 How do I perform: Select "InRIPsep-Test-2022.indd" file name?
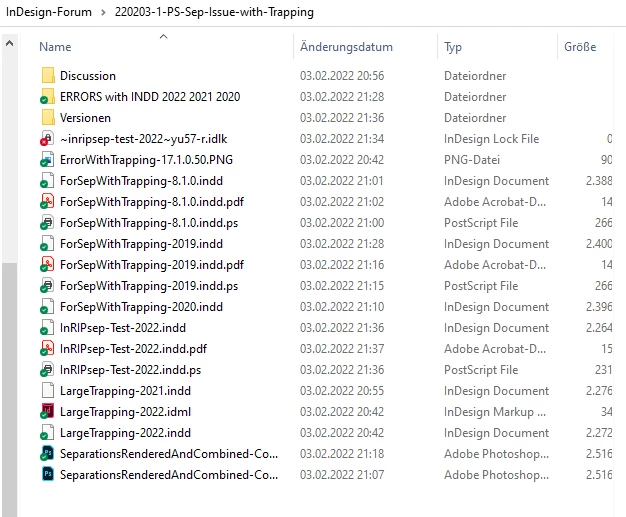(123, 328)
